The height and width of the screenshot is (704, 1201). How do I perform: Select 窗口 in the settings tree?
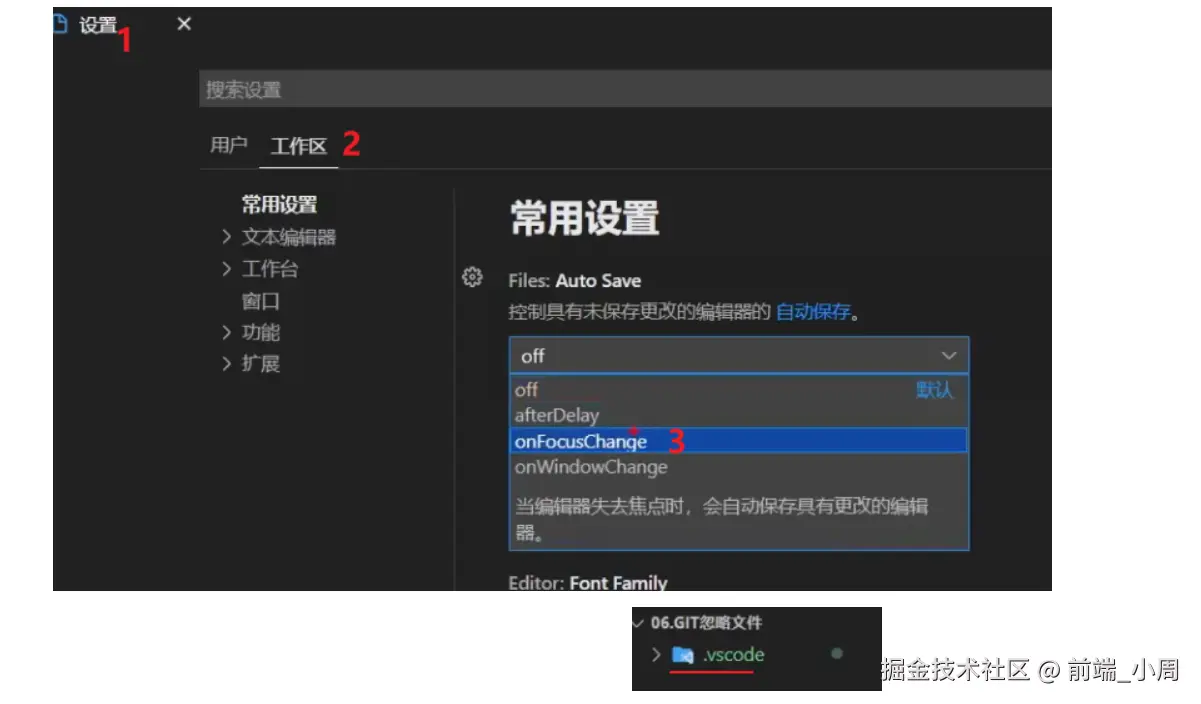[261, 301]
